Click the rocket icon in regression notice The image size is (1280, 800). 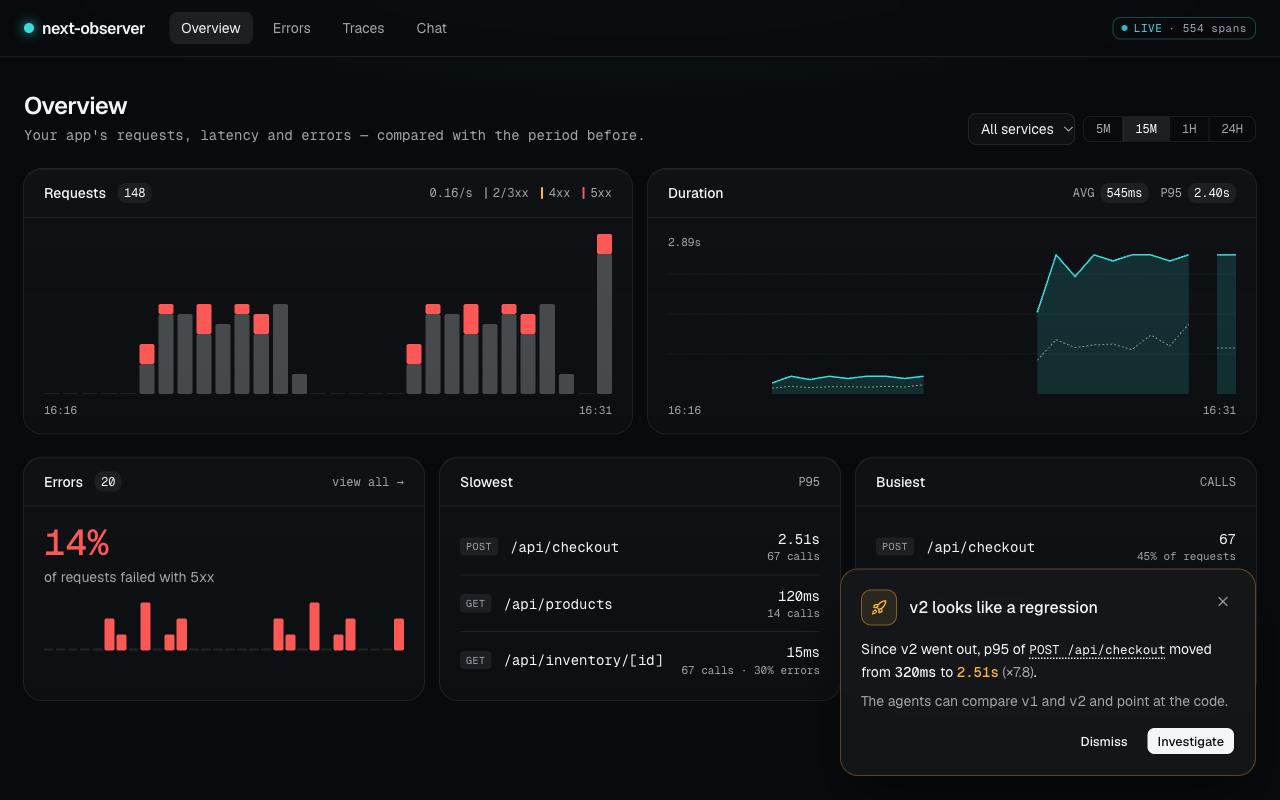point(879,607)
